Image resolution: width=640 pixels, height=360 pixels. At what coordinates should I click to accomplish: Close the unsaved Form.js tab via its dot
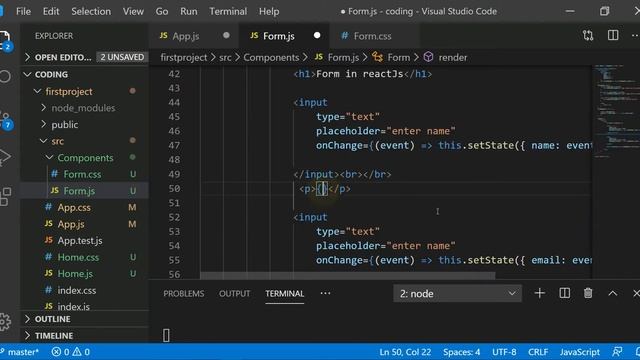click(317, 36)
